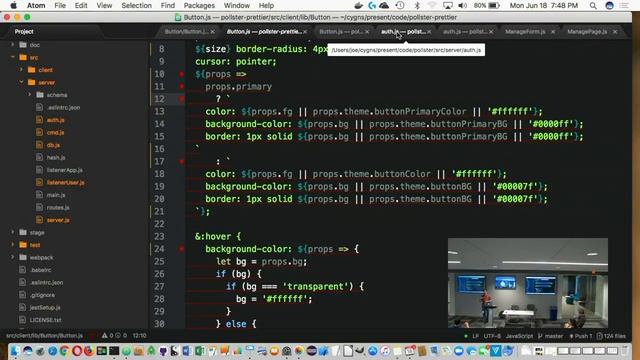Viewport: 640px width, 360px height.
Task: Close the ManageForm.js tab
Action: pos(553,31)
